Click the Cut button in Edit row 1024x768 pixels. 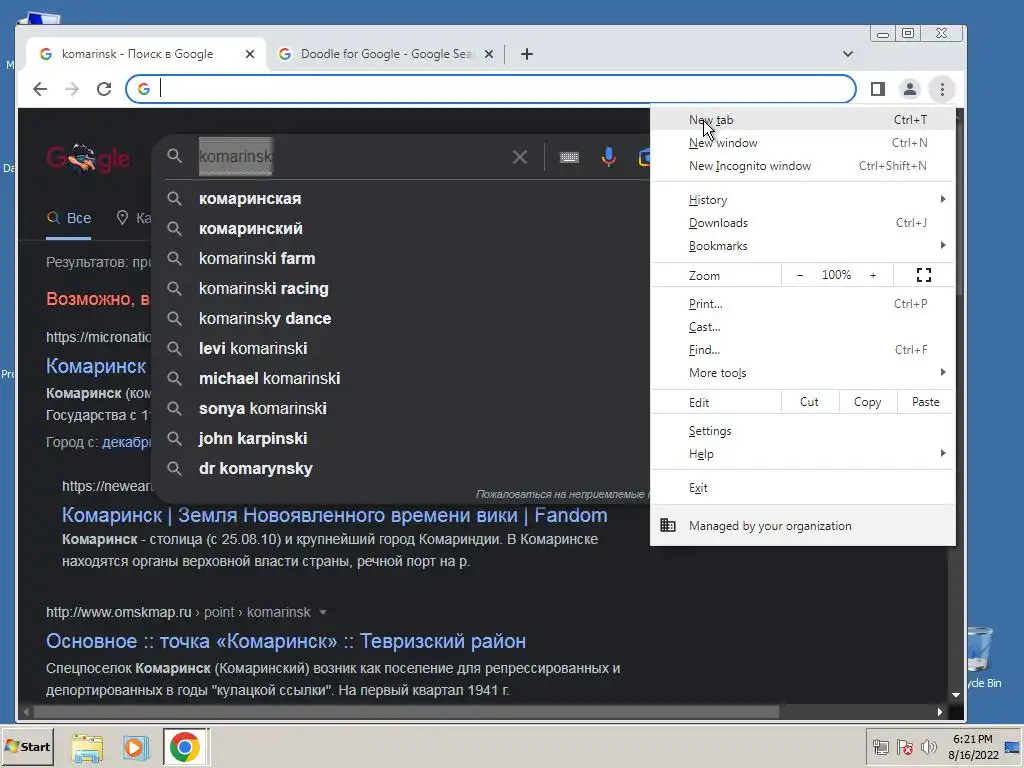tap(809, 402)
